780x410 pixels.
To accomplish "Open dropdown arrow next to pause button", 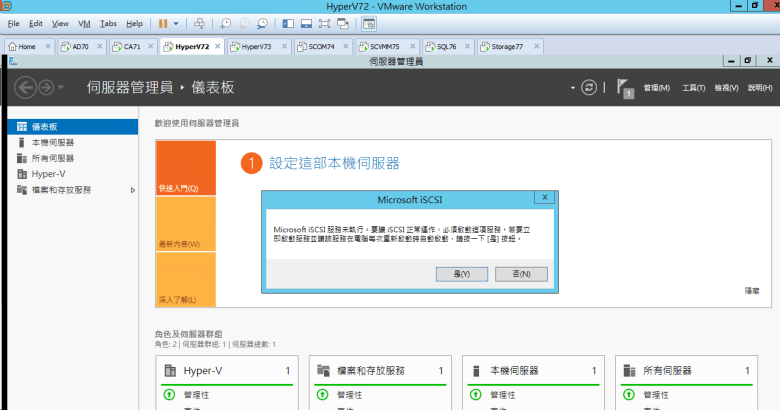I will (x=177, y=22).
